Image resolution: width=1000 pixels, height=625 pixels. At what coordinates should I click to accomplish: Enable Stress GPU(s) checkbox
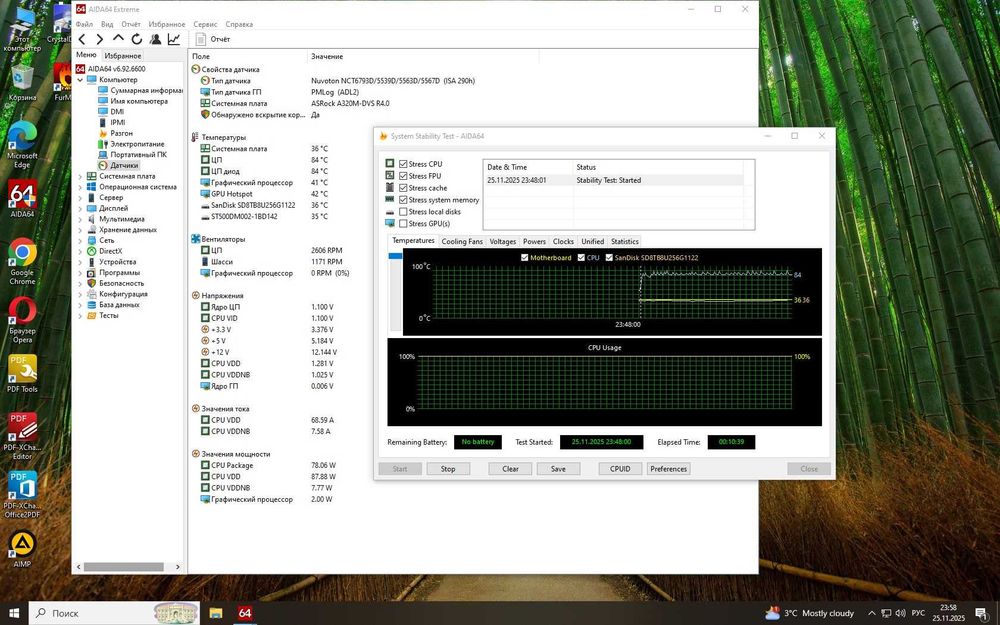click(403, 224)
